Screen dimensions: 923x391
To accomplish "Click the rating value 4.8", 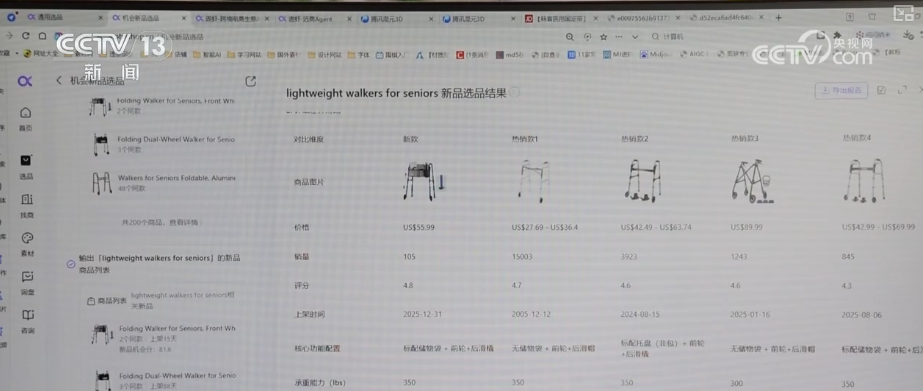I will [408, 285].
